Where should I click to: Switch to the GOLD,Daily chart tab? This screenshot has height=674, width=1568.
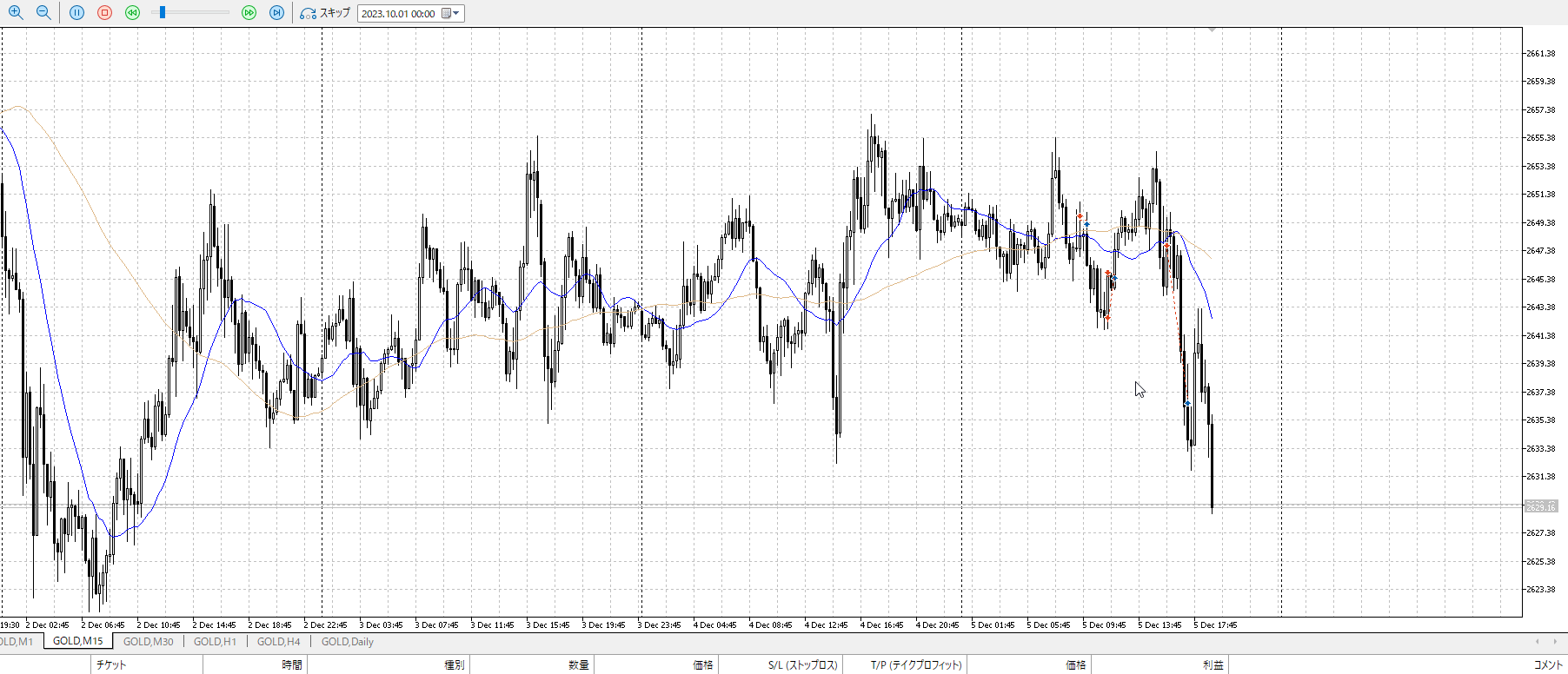click(x=347, y=642)
